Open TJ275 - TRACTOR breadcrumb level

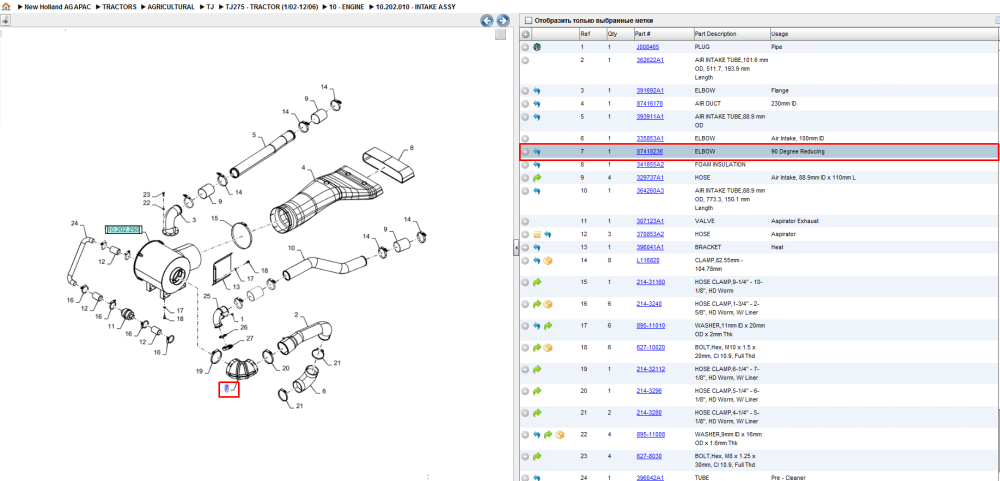tap(272, 6)
